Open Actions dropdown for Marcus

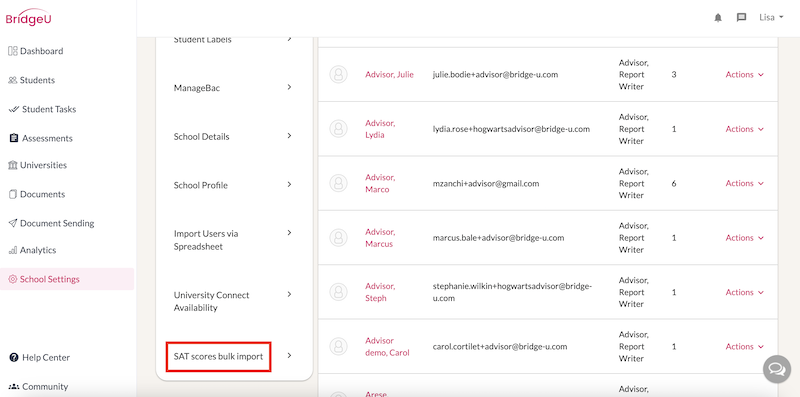point(744,238)
